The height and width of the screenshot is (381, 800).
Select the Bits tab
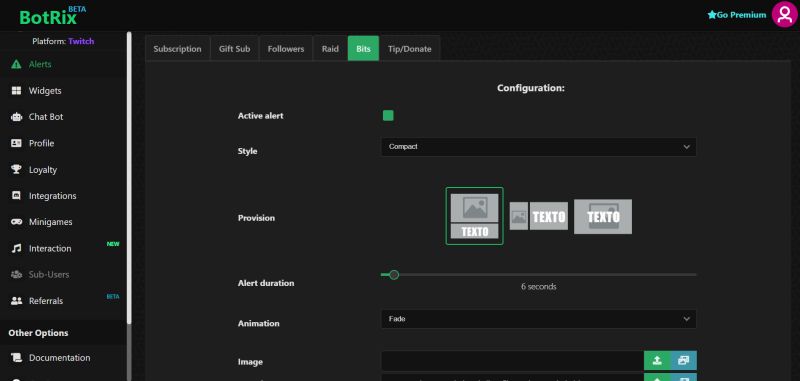tap(363, 49)
